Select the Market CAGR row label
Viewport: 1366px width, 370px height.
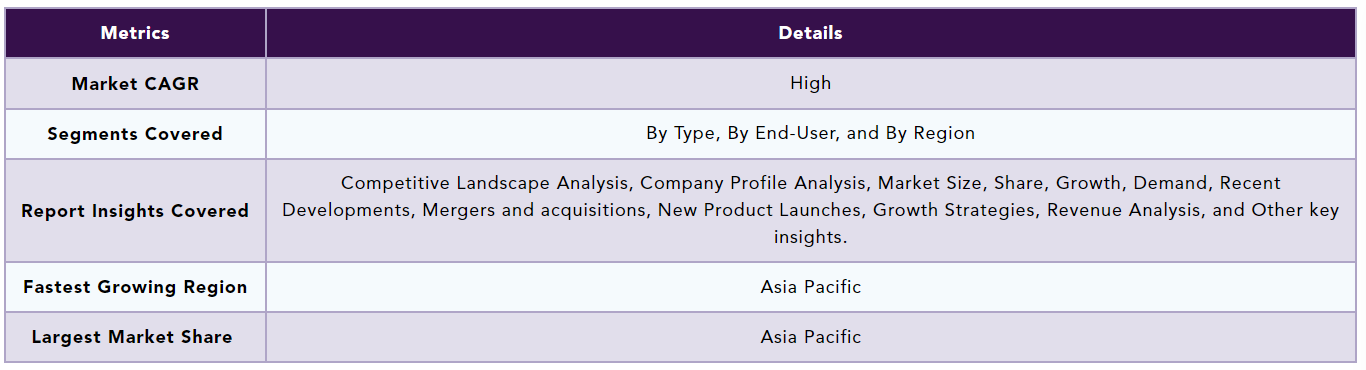pos(135,84)
